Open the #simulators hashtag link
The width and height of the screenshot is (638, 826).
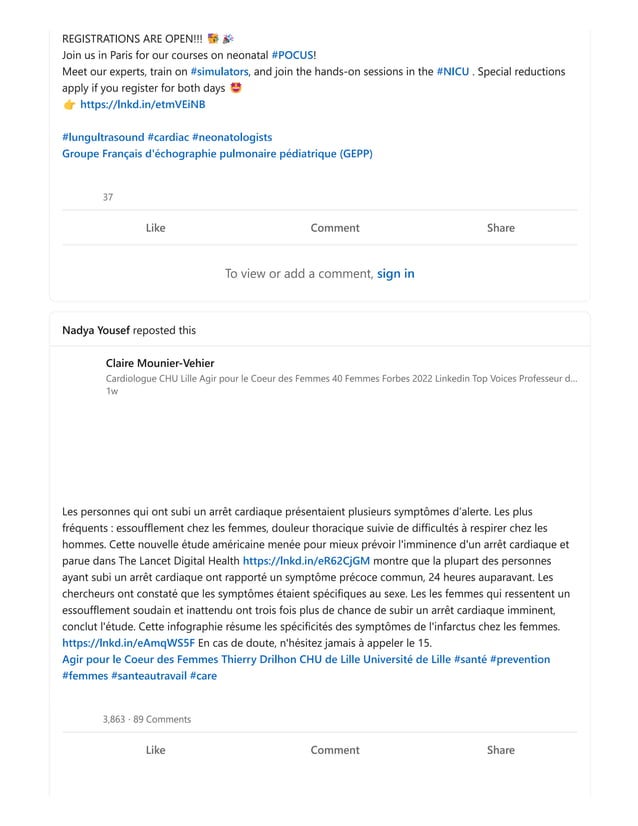click(218, 72)
